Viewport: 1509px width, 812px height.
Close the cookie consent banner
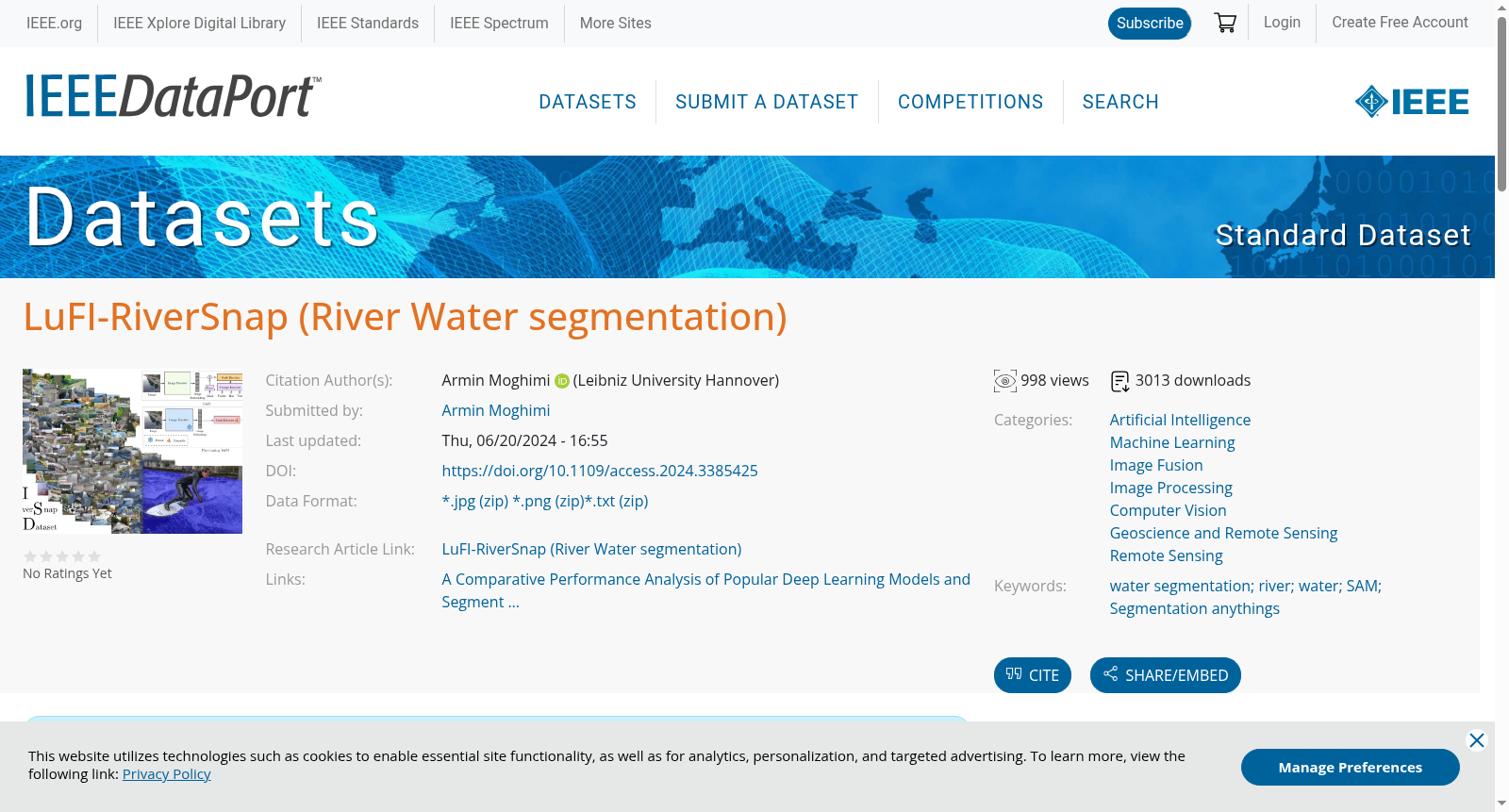pos(1477,740)
